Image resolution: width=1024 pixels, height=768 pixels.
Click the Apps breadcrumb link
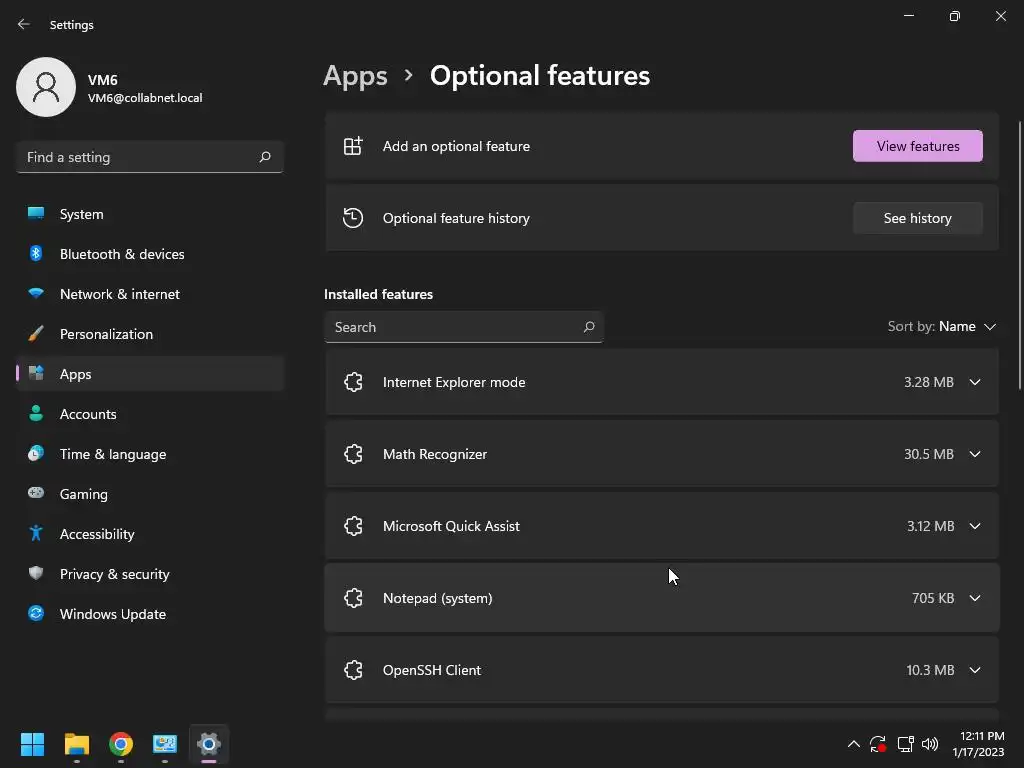coord(355,76)
